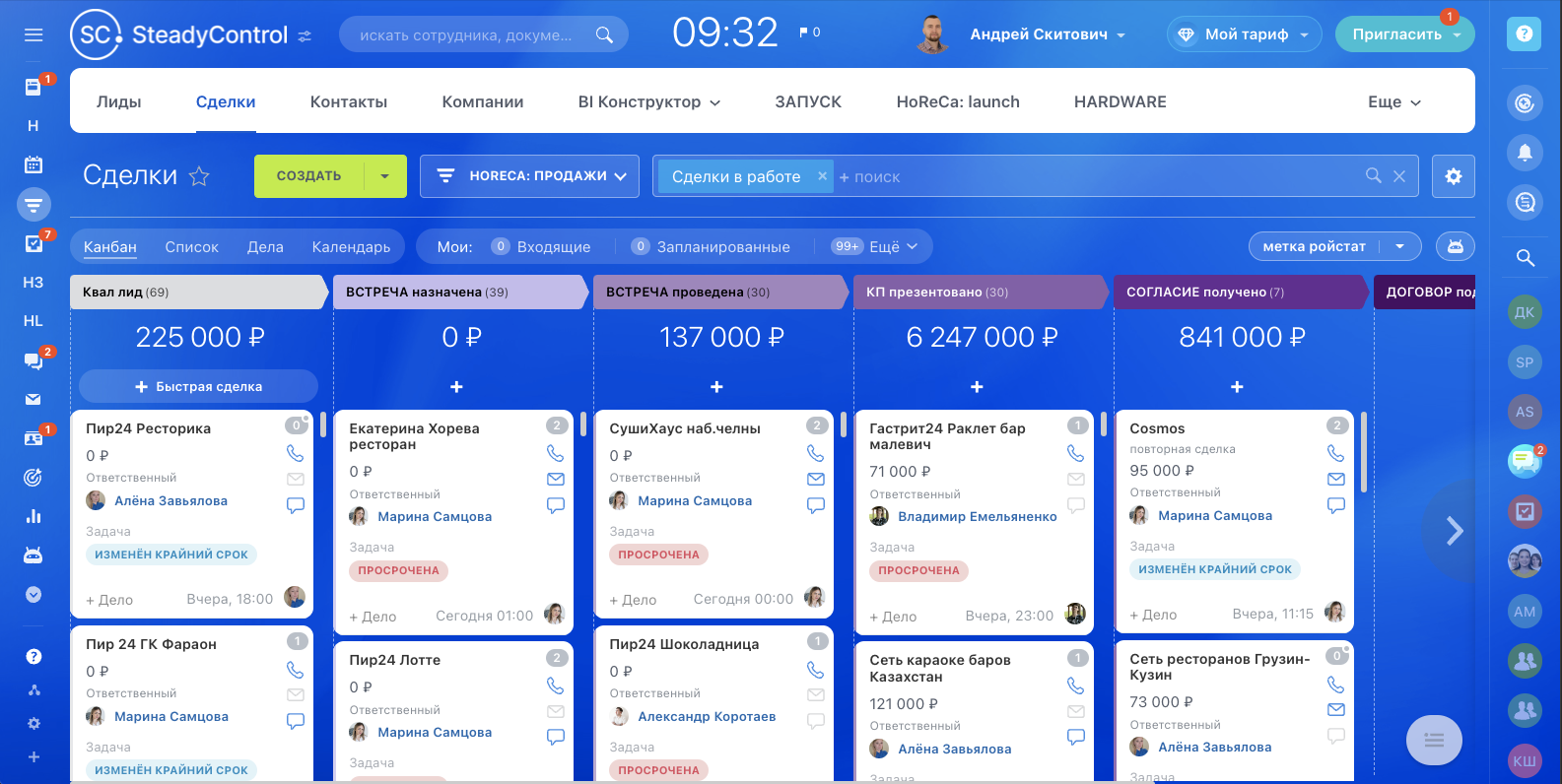Image resolution: width=1562 pixels, height=784 pixels.
Task: Open Мой тариф dropdown
Action: pos(1245,34)
